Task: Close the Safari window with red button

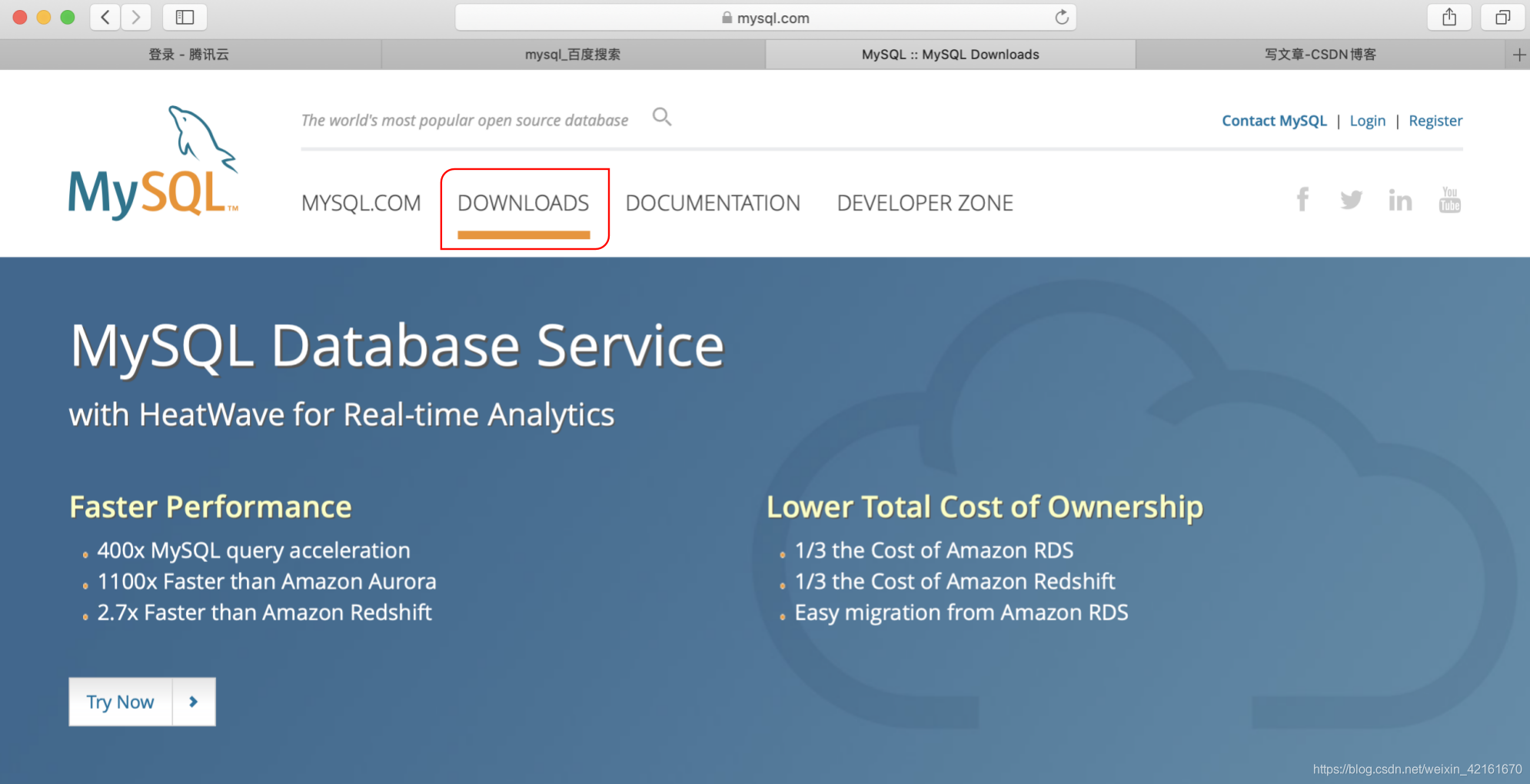Action: tap(20, 17)
